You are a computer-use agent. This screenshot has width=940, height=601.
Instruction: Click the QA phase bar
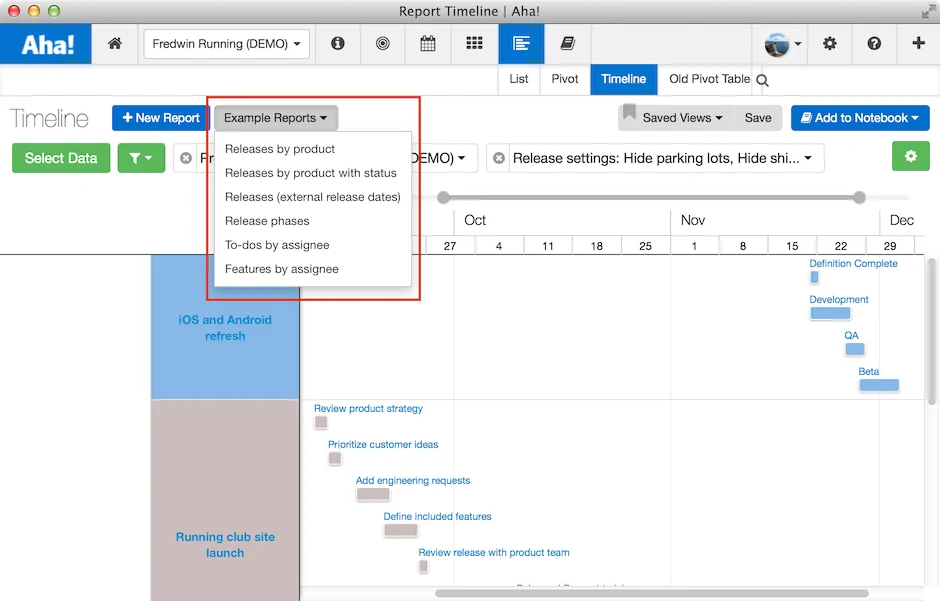(855, 349)
